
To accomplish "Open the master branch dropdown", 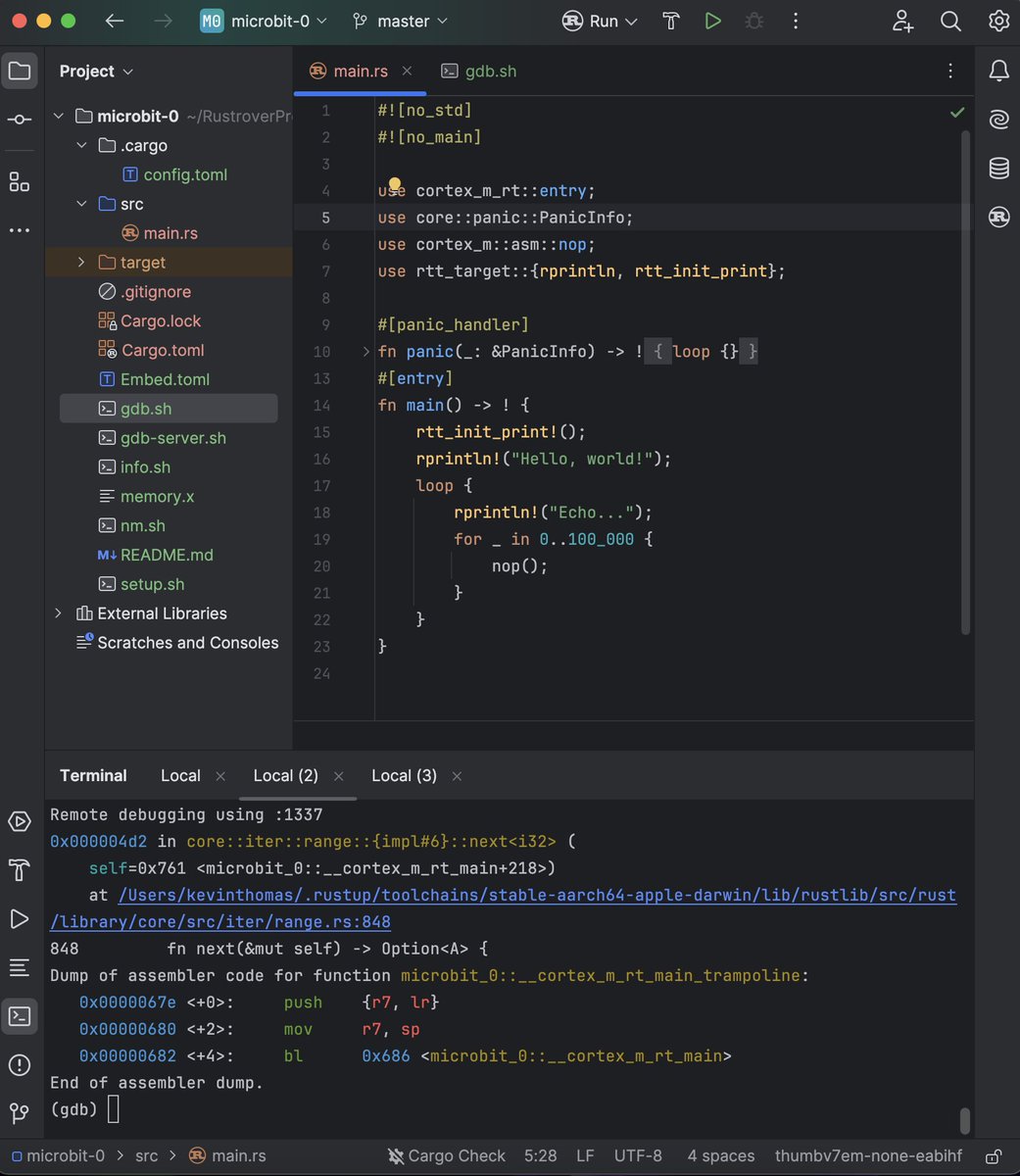I will (x=401, y=21).
